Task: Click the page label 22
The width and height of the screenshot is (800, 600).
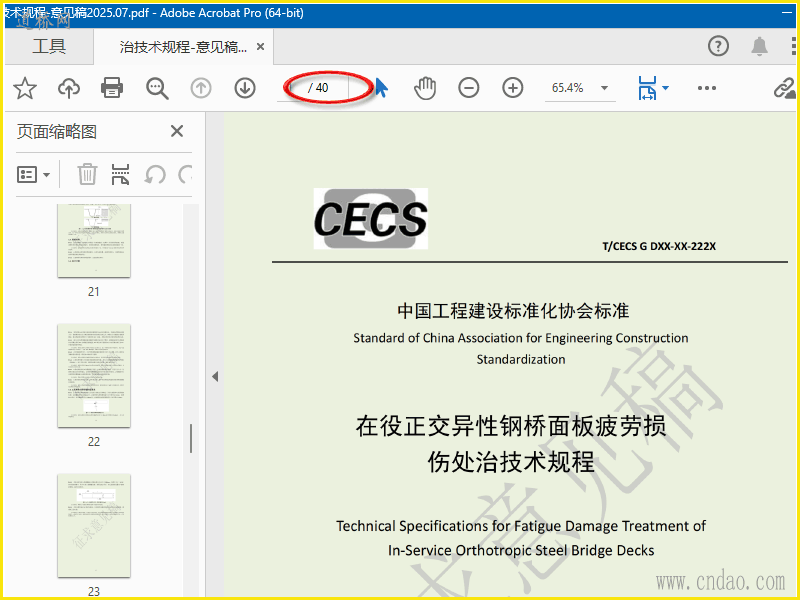Action: click(93, 442)
